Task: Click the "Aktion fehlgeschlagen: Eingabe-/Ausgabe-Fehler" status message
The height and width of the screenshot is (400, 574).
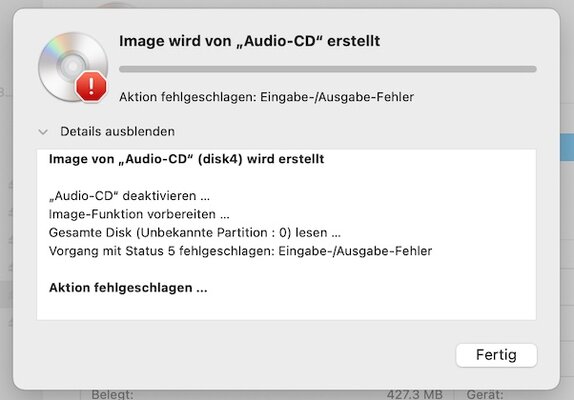Action: click(x=266, y=97)
